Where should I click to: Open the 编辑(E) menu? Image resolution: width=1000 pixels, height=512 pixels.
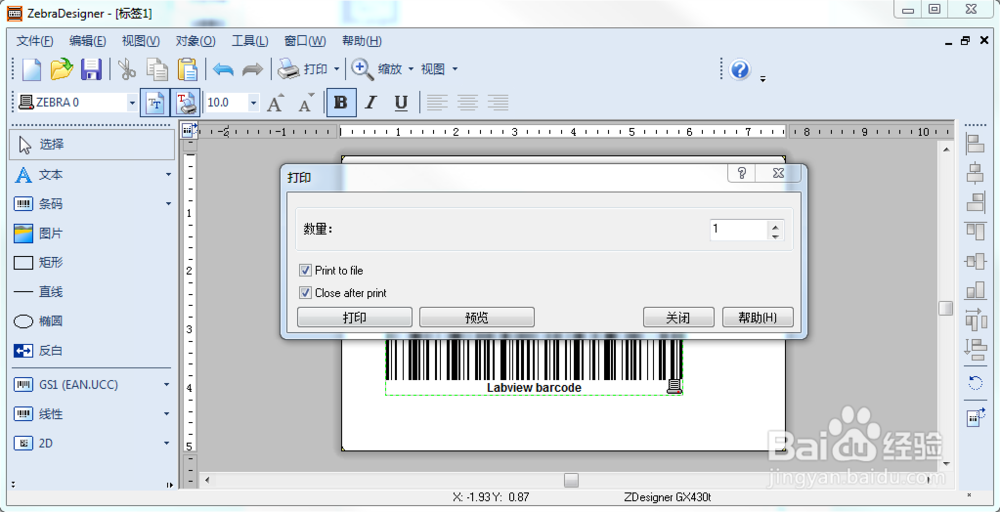pos(88,41)
